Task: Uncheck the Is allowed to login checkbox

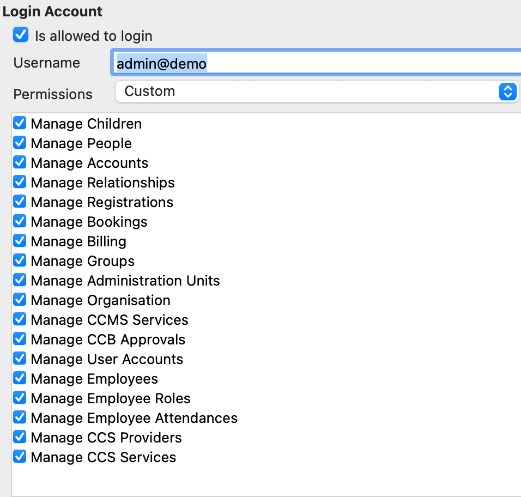Action: pos(20,35)
